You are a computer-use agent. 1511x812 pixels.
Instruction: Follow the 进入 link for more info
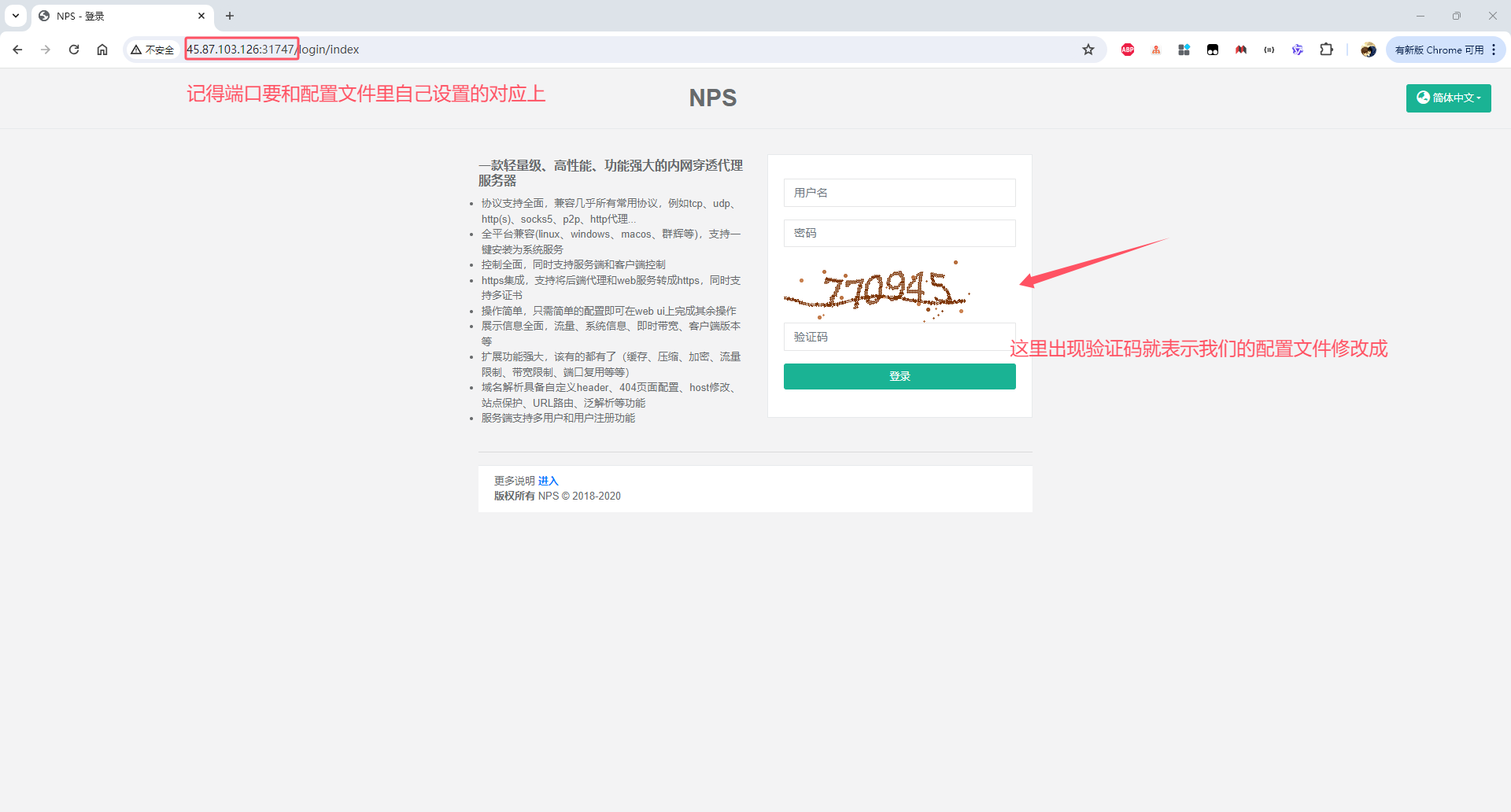point(548,481)
